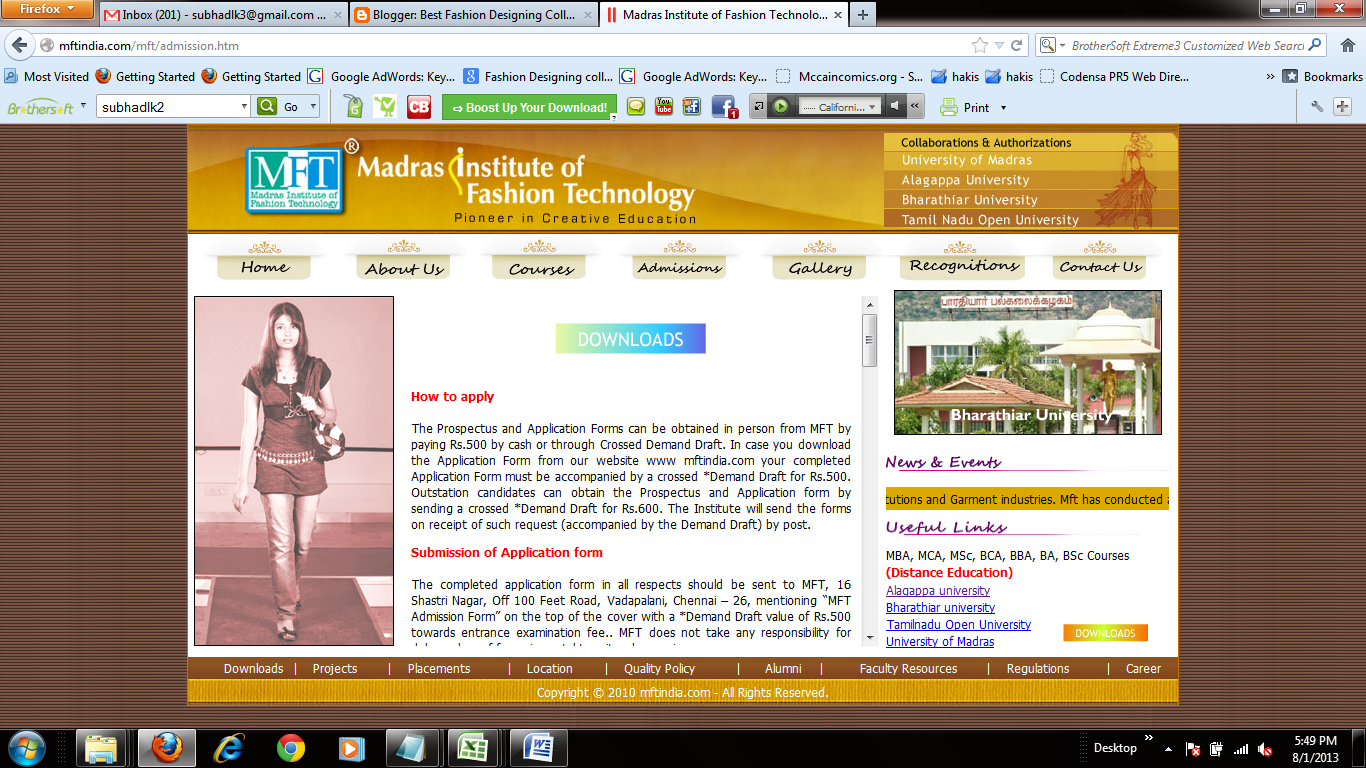Open the University of Madras link
The height and width of the screenshot is (768, 1366).
[x=940, y=642]
